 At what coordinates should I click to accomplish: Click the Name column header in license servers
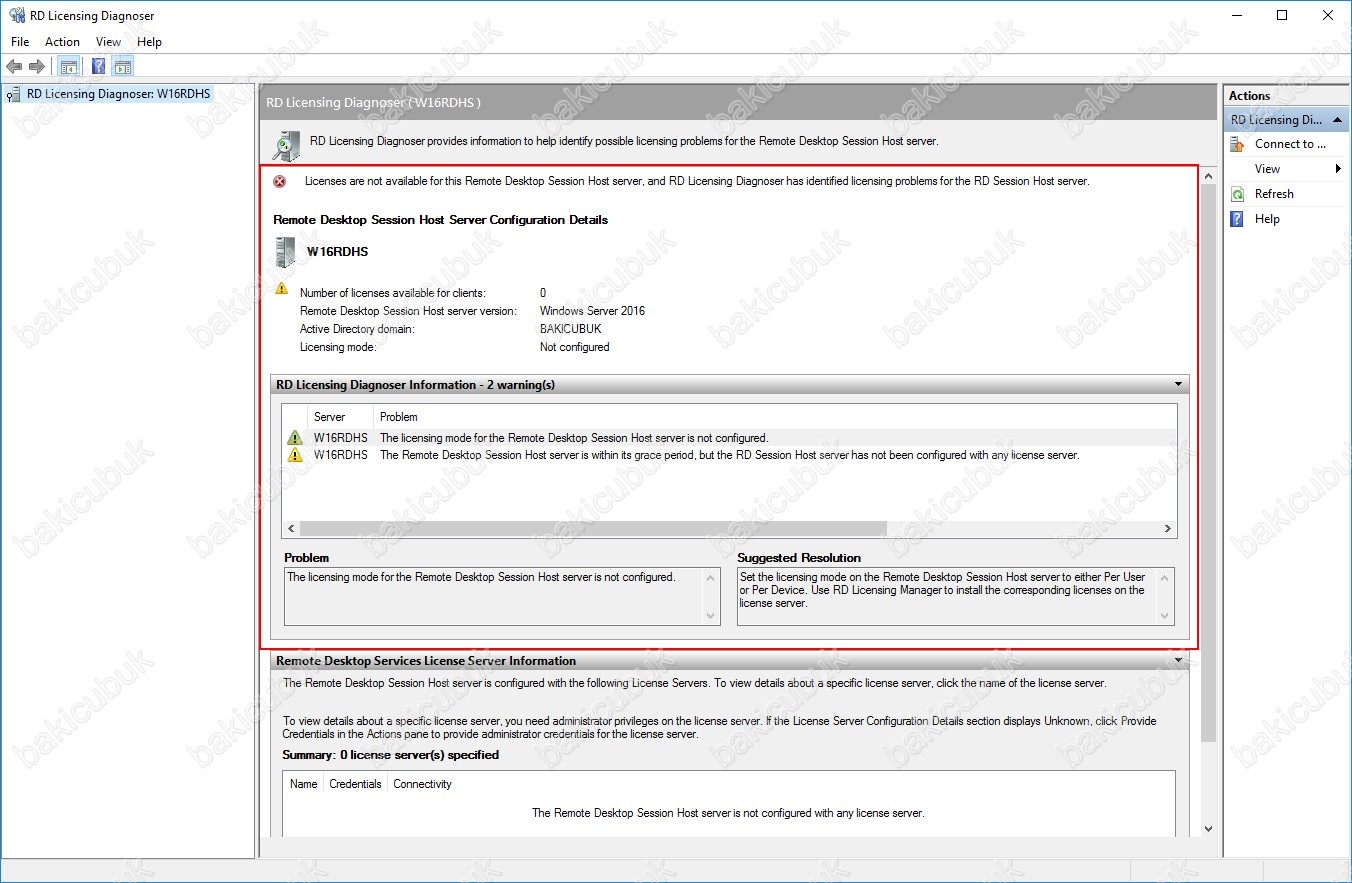pos(303,784)
